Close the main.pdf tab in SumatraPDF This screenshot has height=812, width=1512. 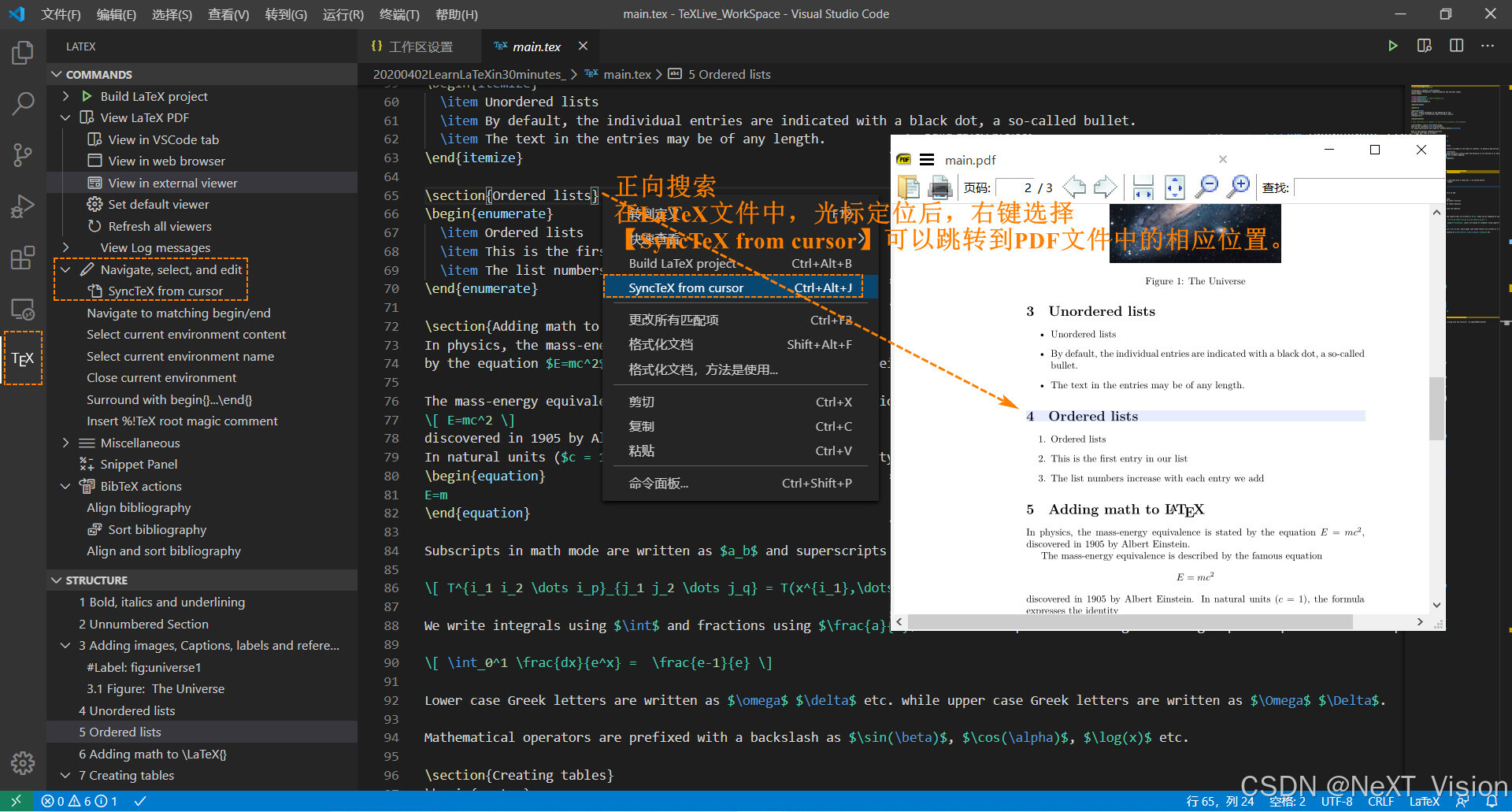1223,160
